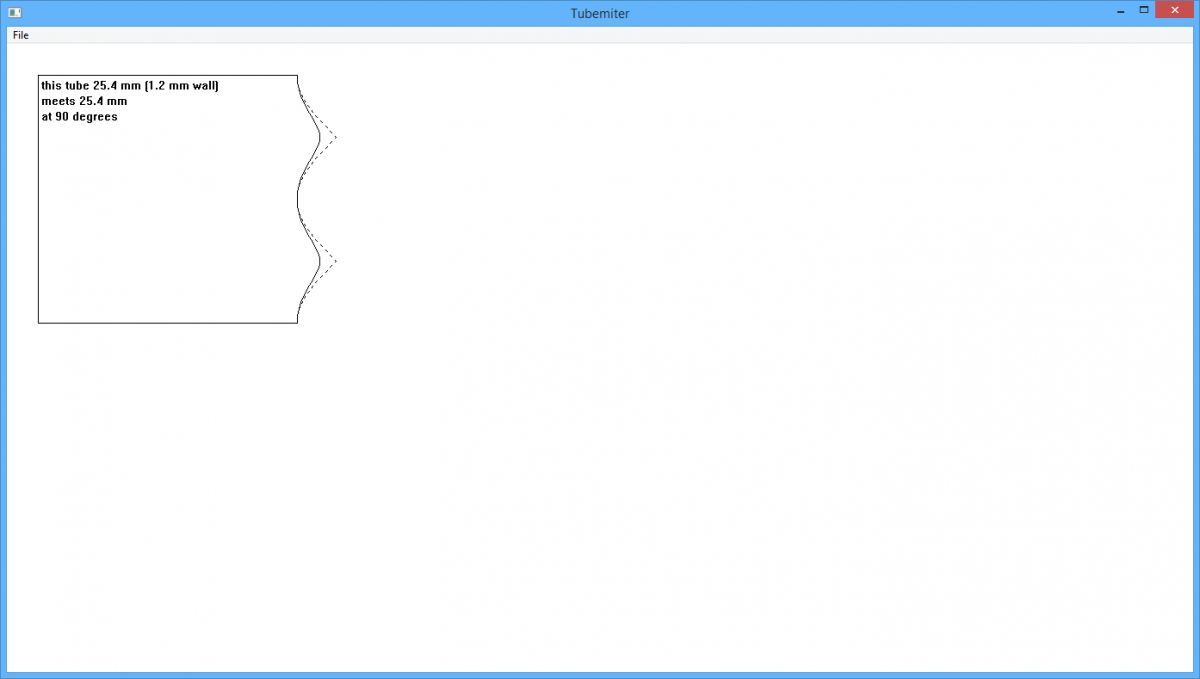Click the upper dashed peak of miter curve
Screen dimensions: 1200x679
point(335,137)
